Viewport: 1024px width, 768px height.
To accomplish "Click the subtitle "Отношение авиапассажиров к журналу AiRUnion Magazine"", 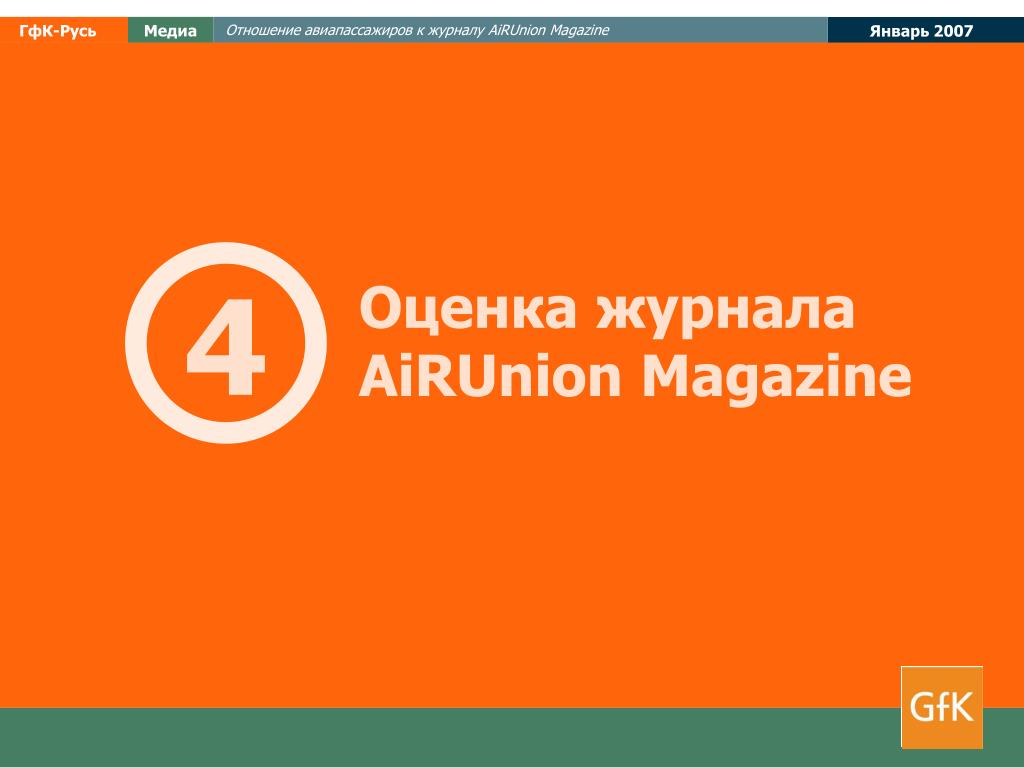I will tap(417, 30).
